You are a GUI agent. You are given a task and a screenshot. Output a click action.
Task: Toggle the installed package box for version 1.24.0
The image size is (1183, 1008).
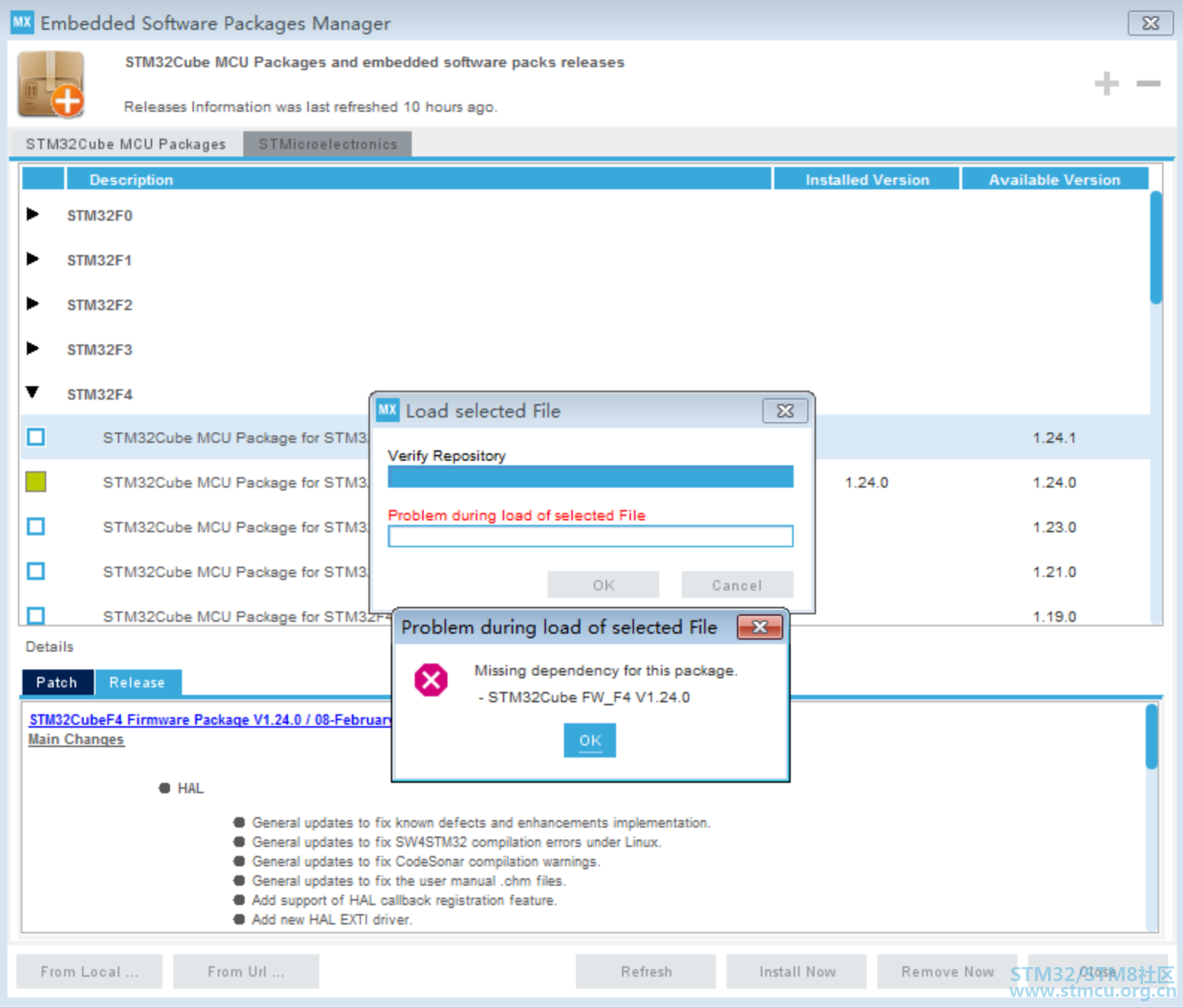36,482
